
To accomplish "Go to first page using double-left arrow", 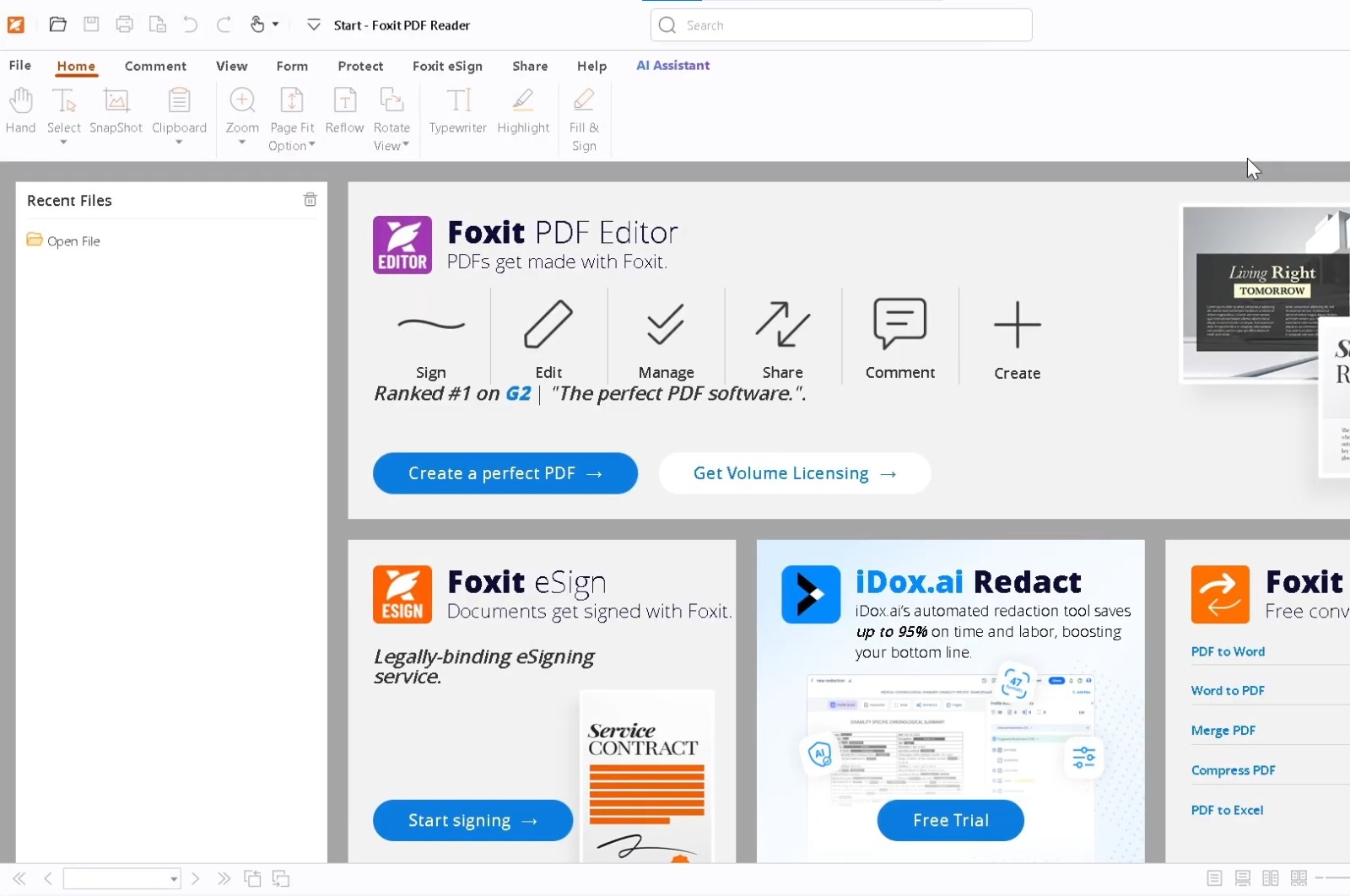I will pos(19,878).
